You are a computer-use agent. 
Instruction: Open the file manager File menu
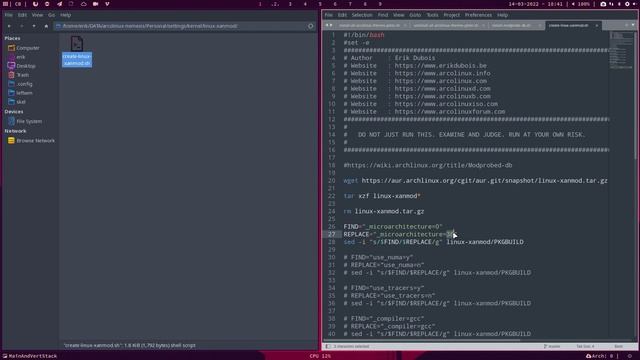[9, 15]
